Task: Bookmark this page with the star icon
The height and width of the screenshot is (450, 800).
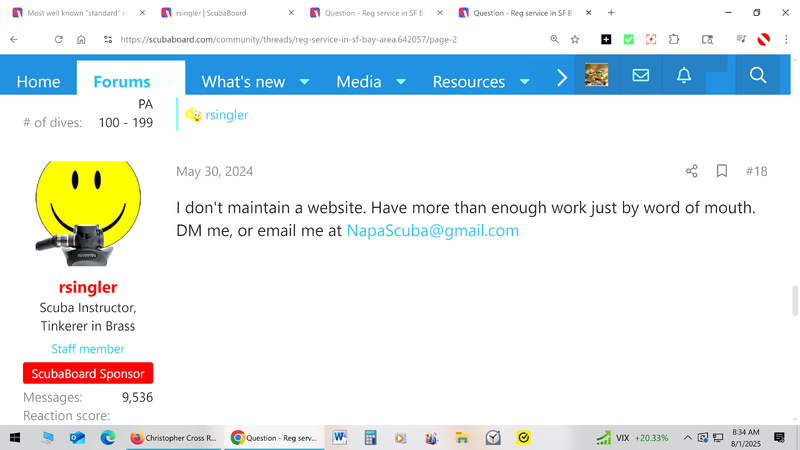Action: (x=575, y=39)
